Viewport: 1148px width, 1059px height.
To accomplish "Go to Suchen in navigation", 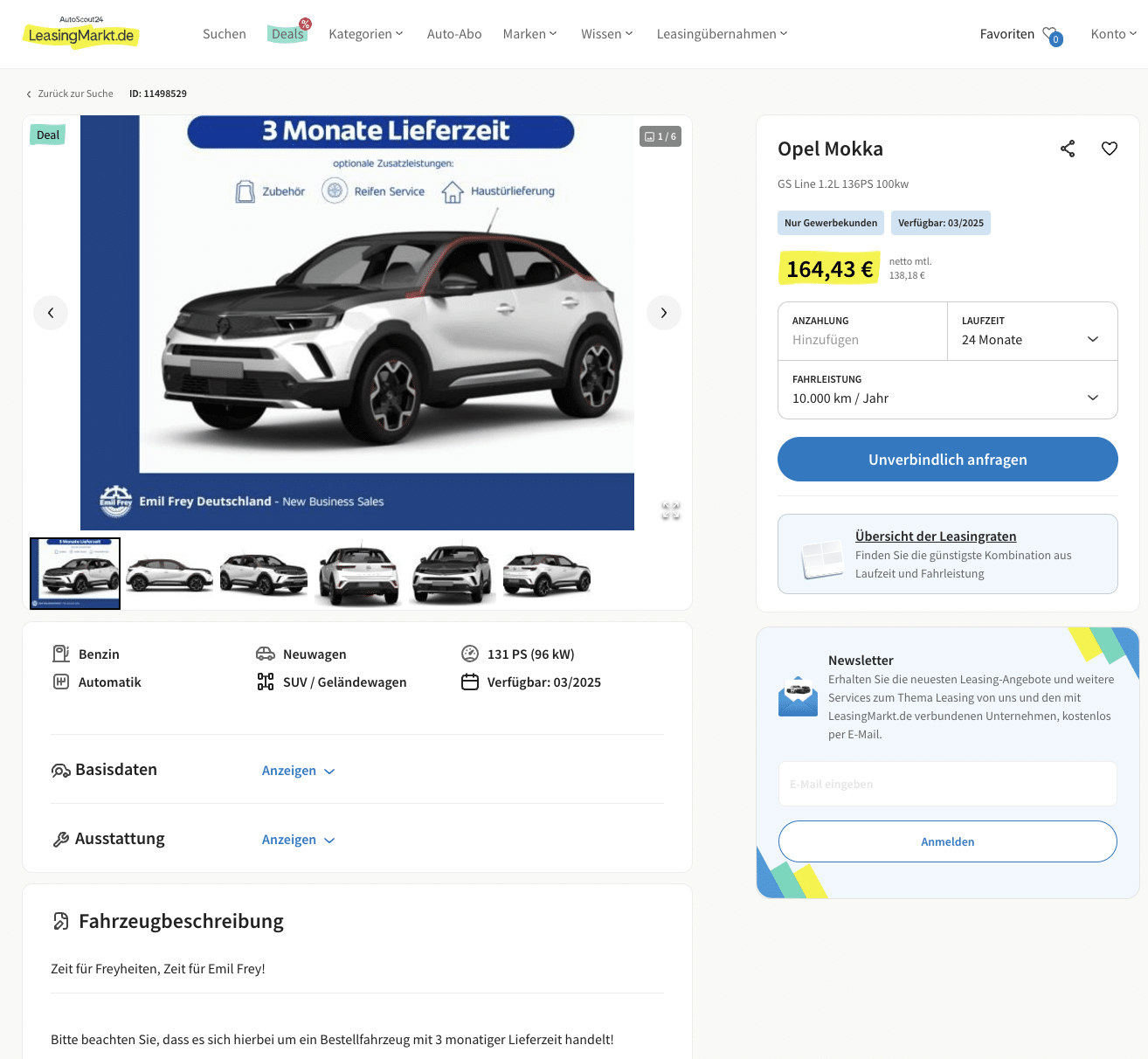I will tap(225, 34).
